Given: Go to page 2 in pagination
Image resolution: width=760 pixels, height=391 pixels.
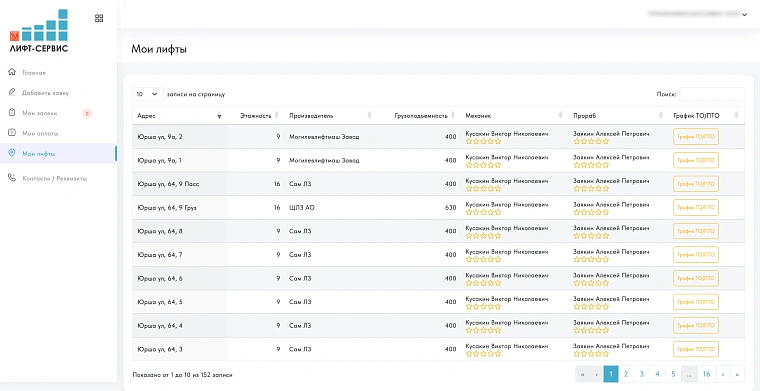Looking at the screenshot, I should tap(626, 374).
